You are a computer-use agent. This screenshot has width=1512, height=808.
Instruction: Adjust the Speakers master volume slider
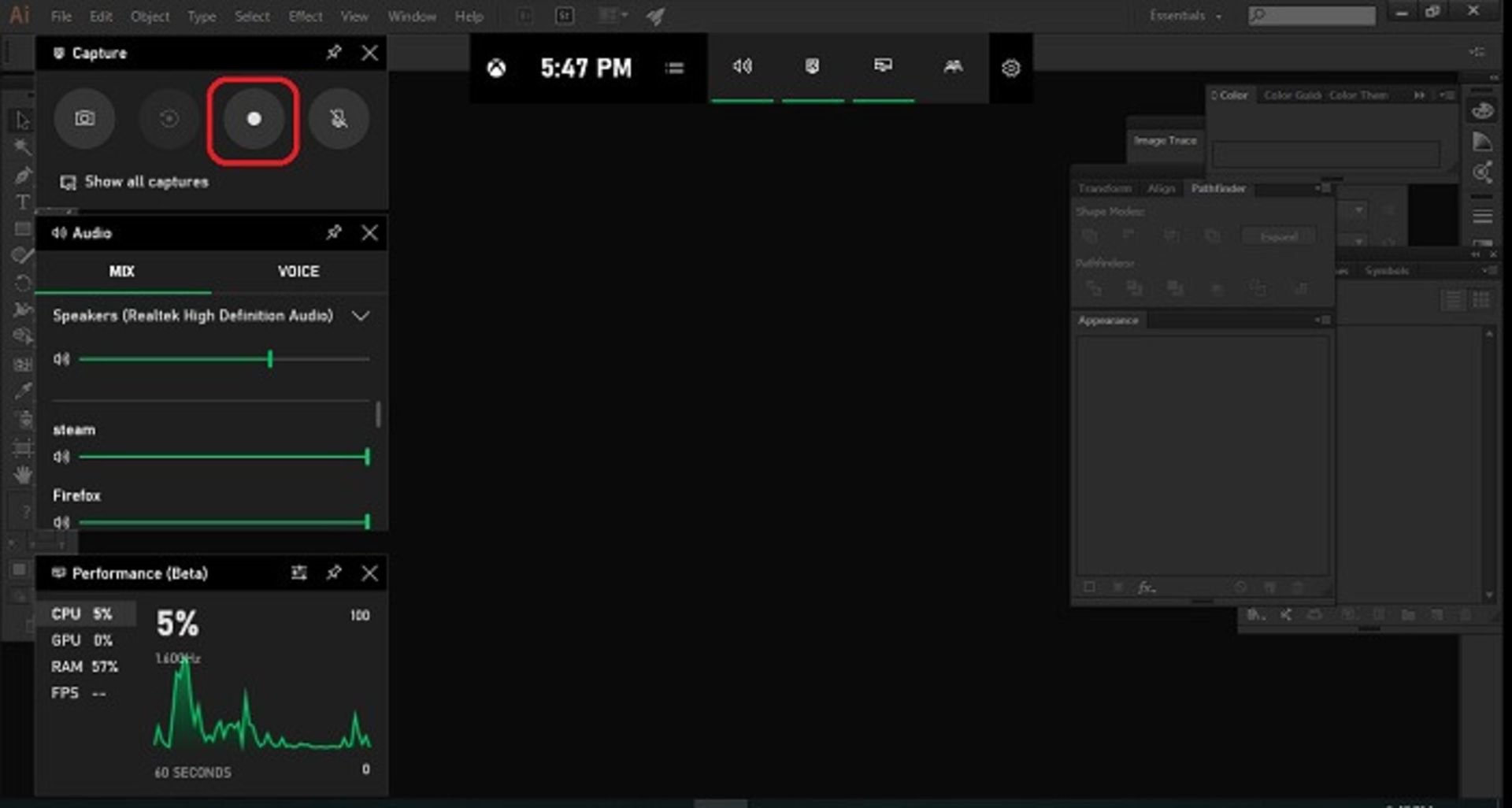tap(270, 359)
